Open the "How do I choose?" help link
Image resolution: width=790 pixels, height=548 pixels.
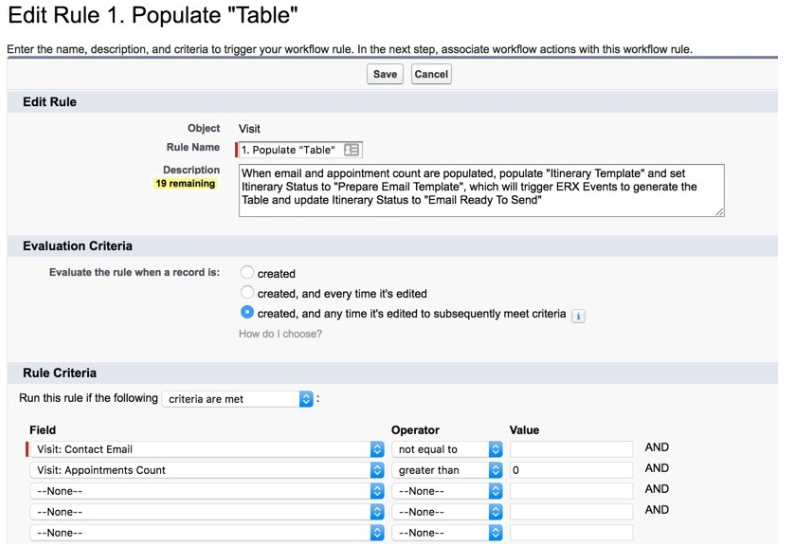click(x=280, y=333)
